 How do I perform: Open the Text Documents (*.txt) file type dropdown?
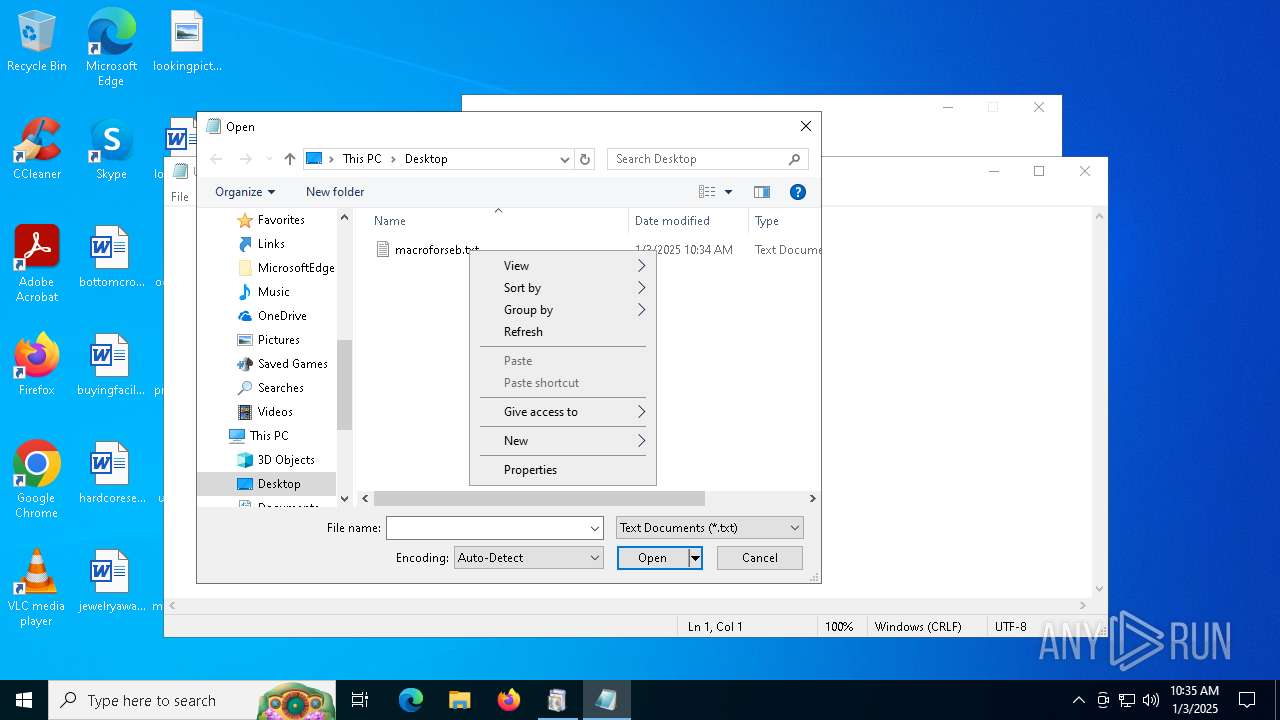pyautogui.click(x=709, y=528)
